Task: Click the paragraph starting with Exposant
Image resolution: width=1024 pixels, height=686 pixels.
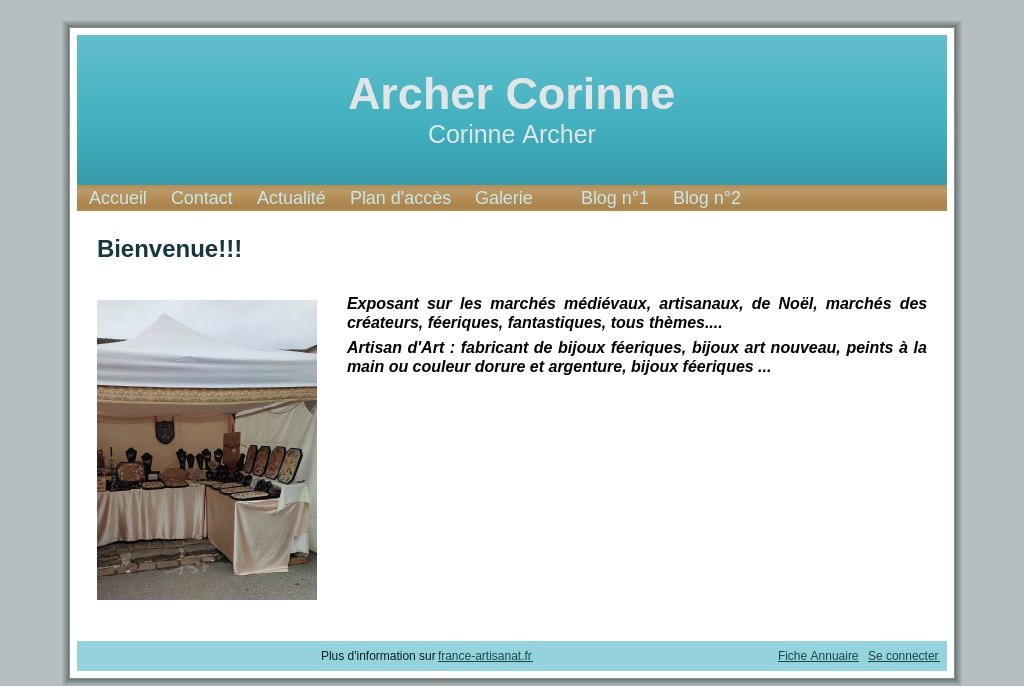Action: 637,313
